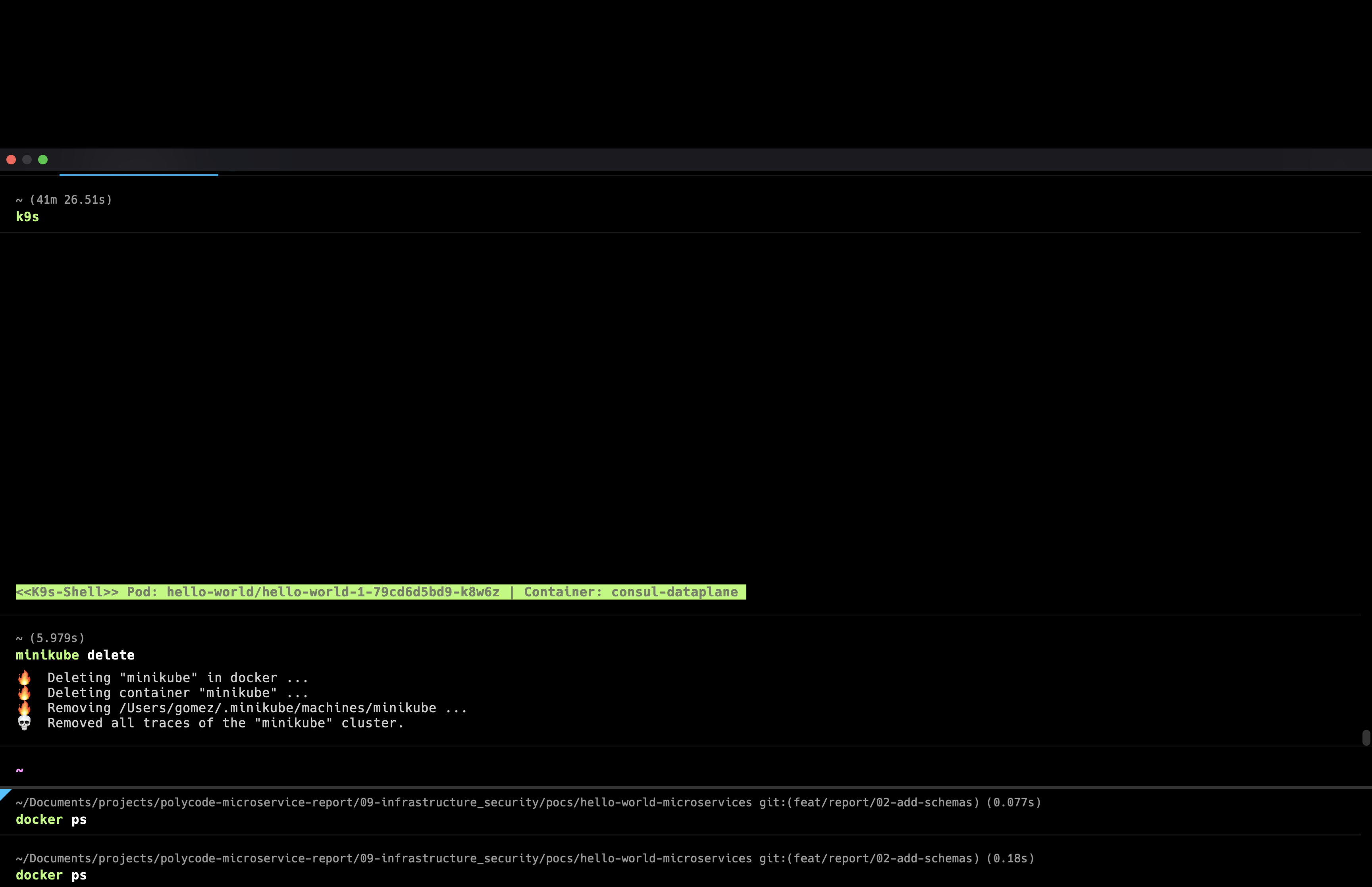The height and width of the screenshot is (887, 1372).
Task: Click the fire emoji beside 'Deleting "minikube" in docker'
Action: [x=24, y=677]
